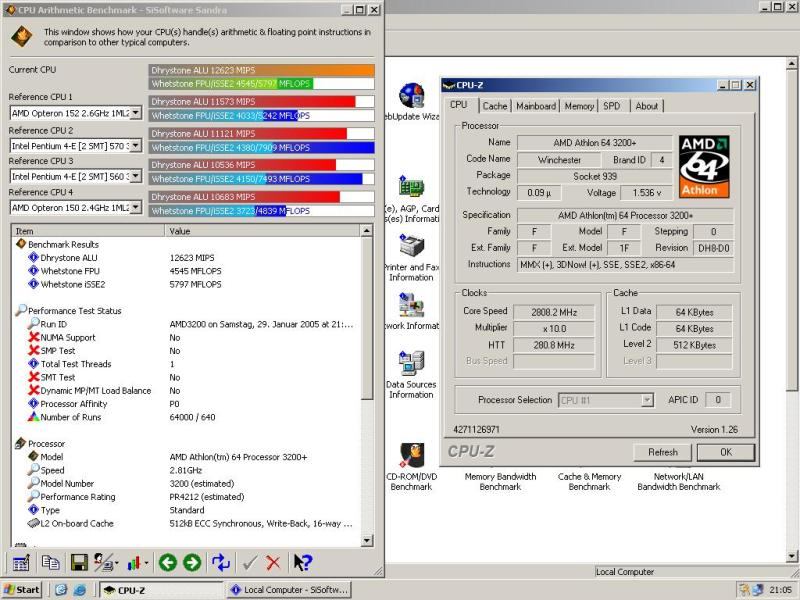
Task: Open the dropdown arrow beside bar chart icon
Action: pos(146,563)
